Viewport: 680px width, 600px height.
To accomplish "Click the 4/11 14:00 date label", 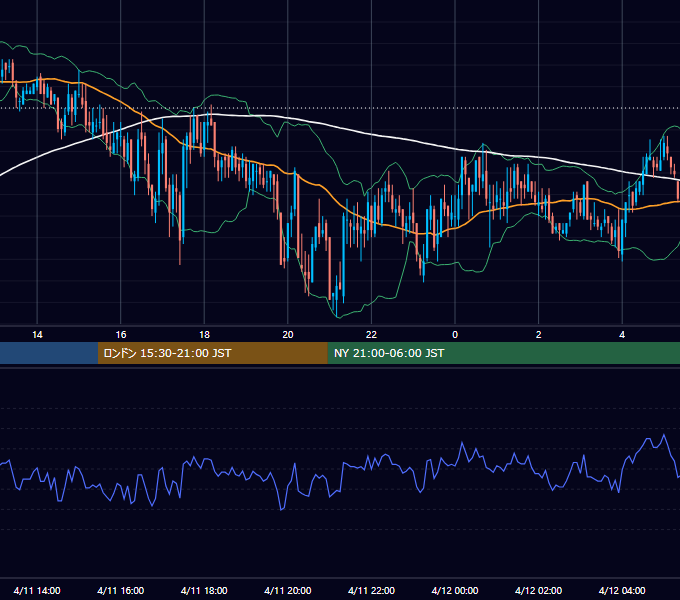I will tap(37, 590).
